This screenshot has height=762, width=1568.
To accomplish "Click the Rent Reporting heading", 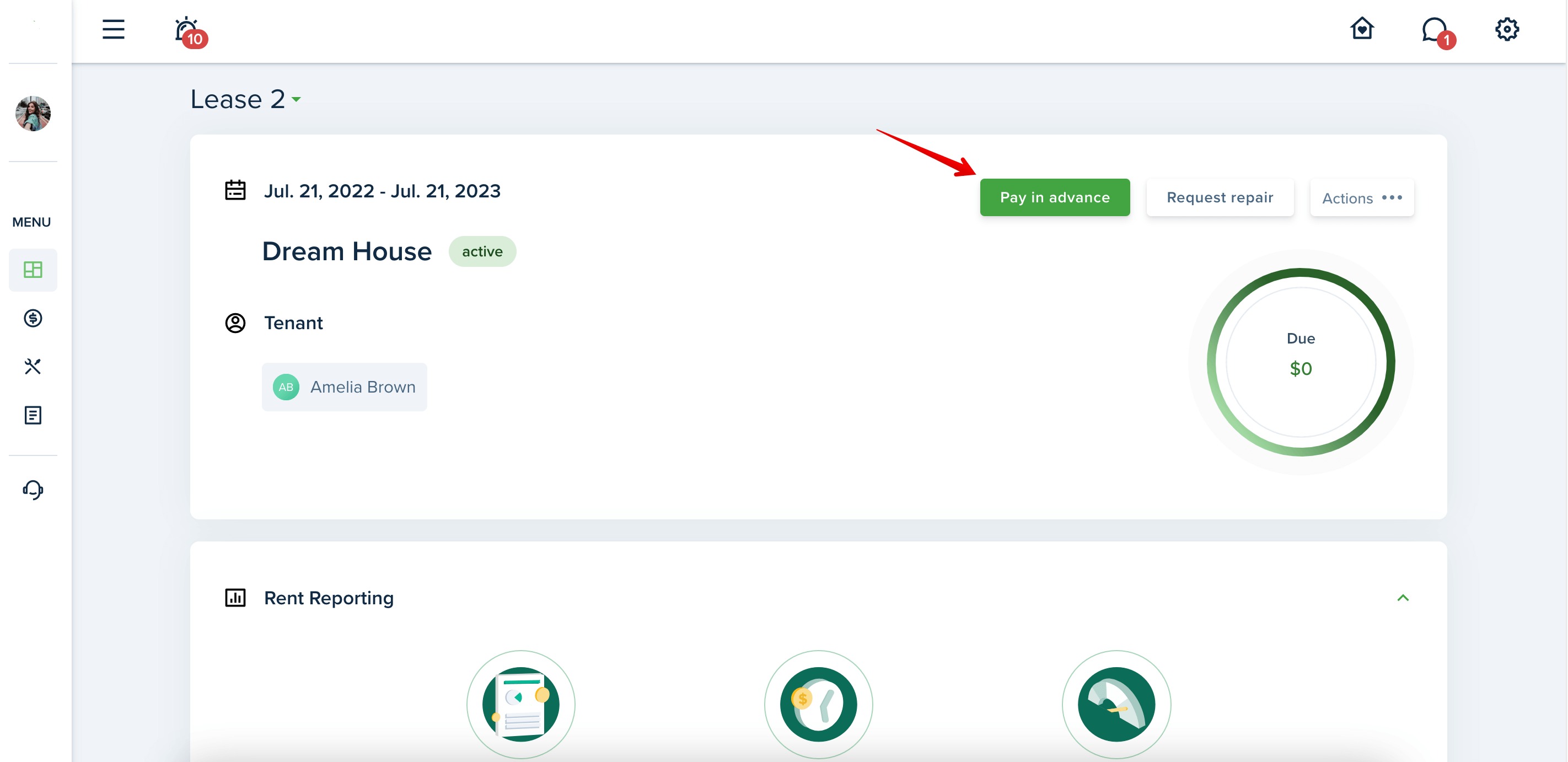I will click(329, 598).
